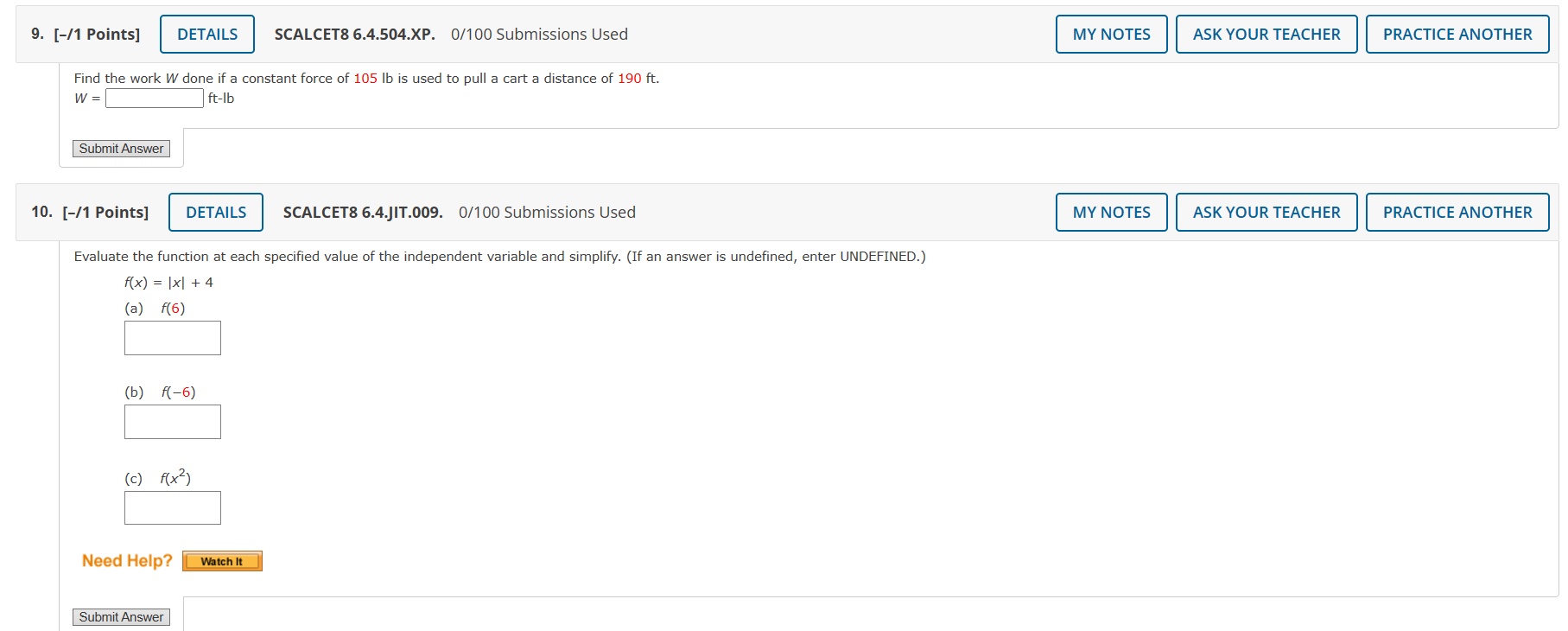Screen dimensions: 1568x631
Task: Open DETAILS for question 10
Action: 215,212
